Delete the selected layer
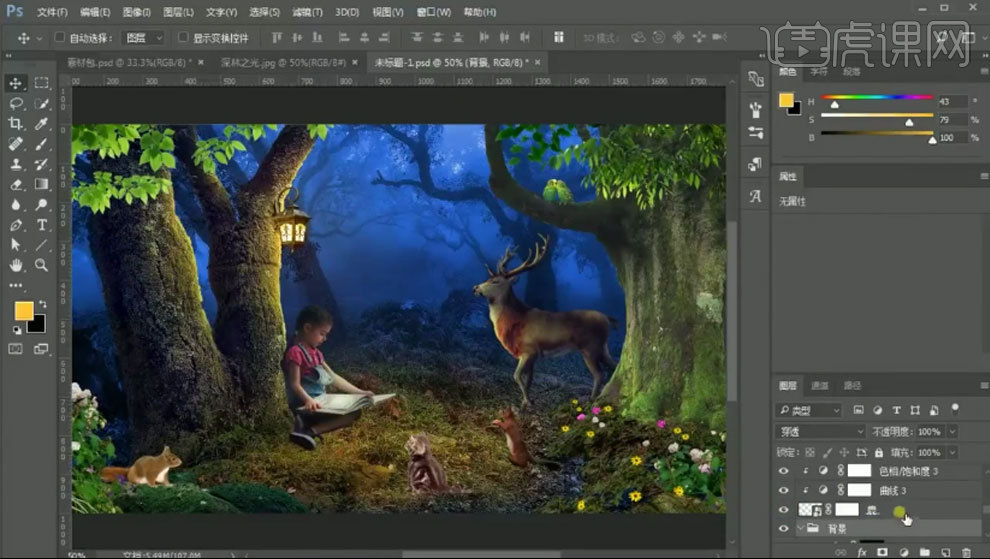 tap(966, 552)
